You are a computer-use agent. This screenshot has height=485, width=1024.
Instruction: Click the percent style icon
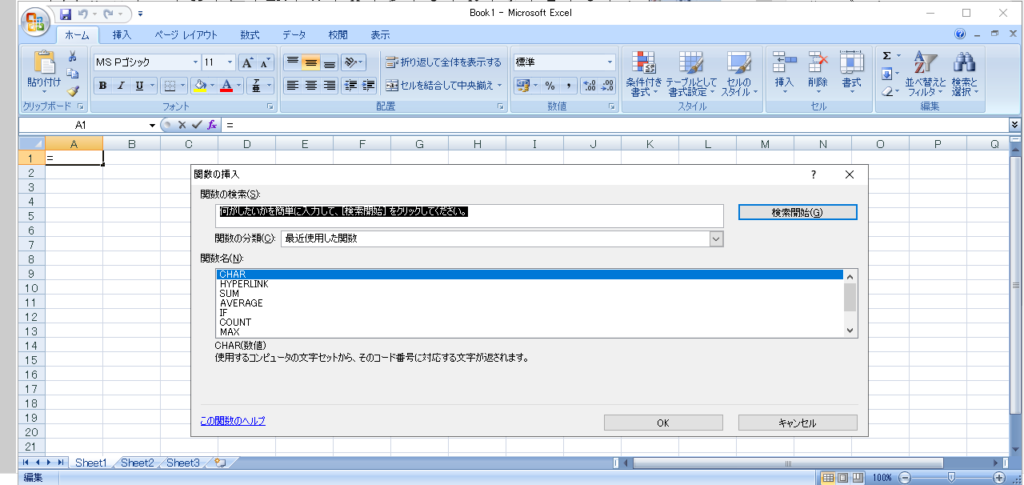tap(550, 86)
